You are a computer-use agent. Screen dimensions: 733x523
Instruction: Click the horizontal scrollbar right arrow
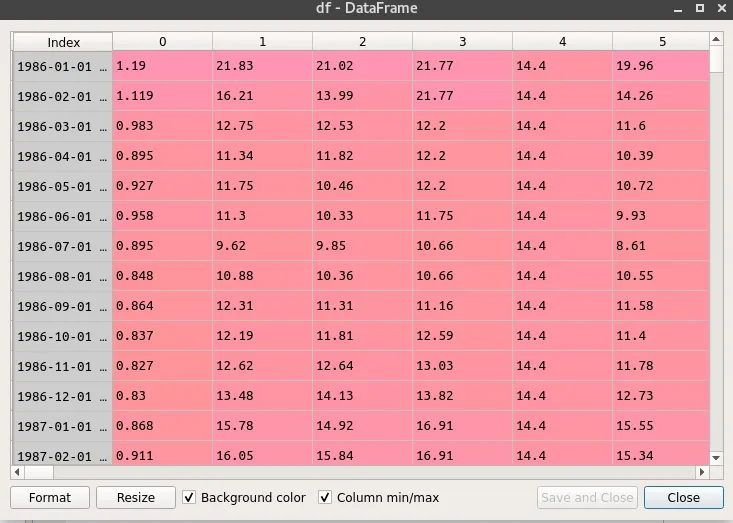coord(702,472)
